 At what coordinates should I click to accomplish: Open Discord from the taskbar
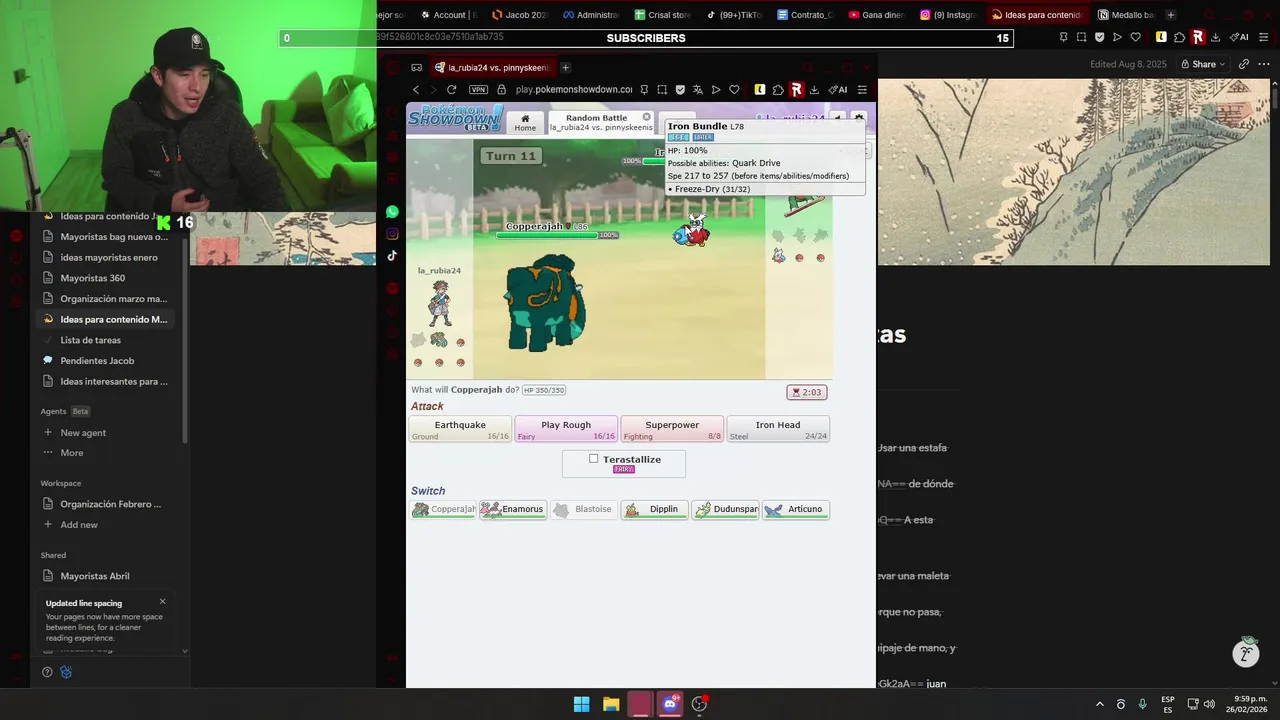point(670,704)
